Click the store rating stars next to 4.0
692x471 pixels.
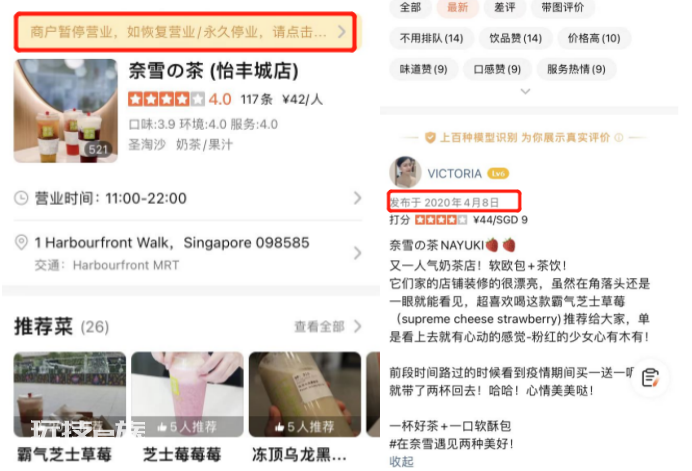click(x=166, y=99)
